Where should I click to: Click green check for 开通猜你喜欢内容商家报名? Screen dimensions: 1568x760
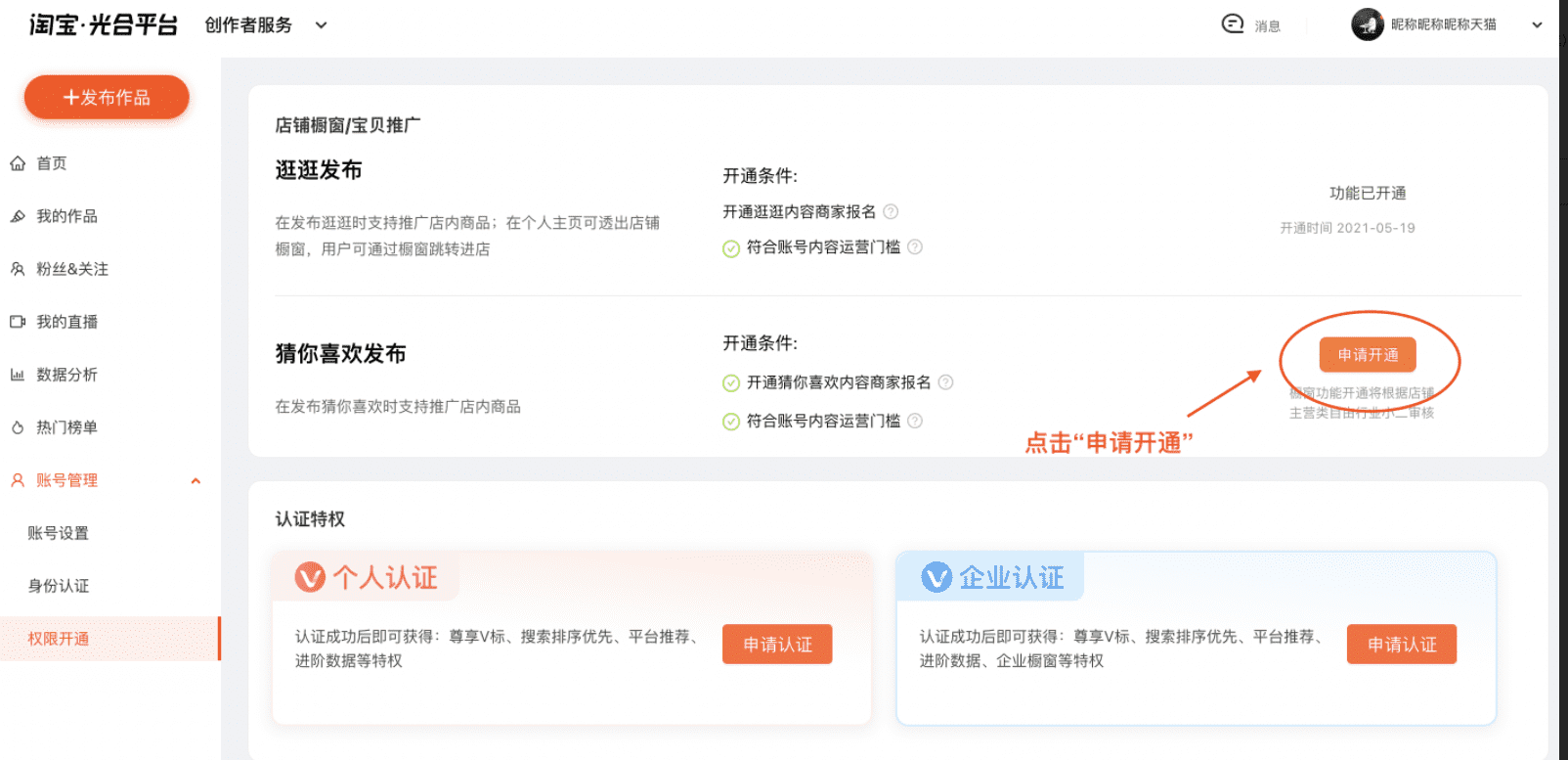731,383
